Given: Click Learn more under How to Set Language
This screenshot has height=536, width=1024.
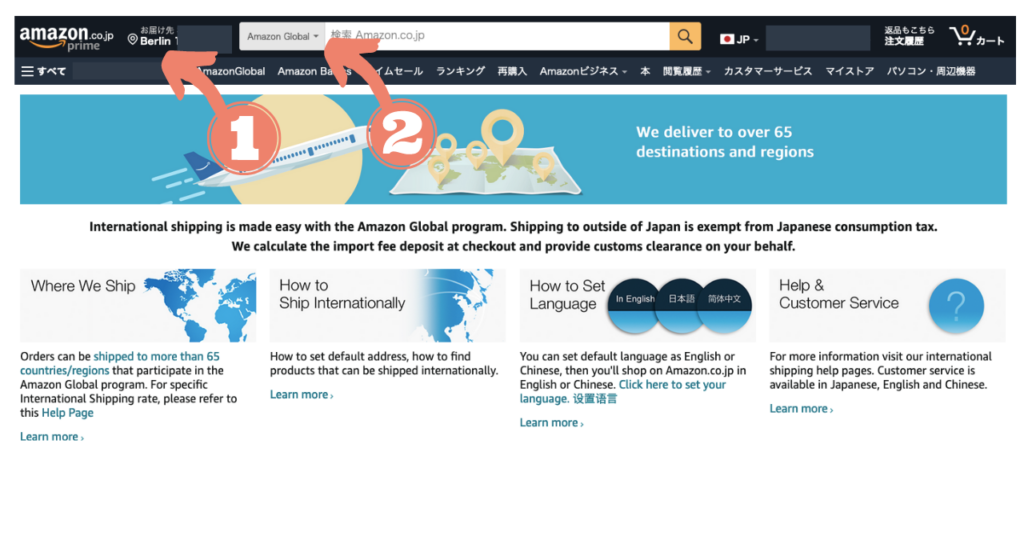Looking at the screenshot, I should (552, 423).
